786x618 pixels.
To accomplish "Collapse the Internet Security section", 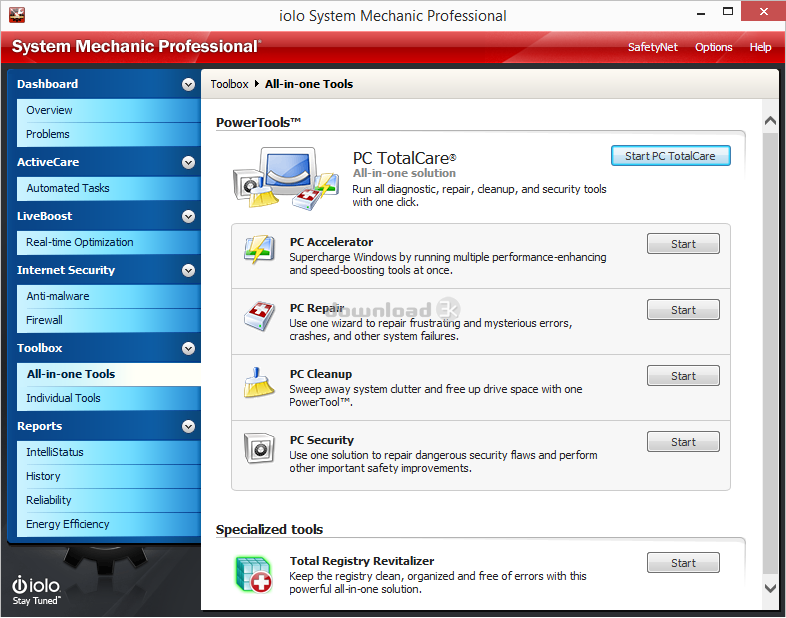I will pos(188,271).
